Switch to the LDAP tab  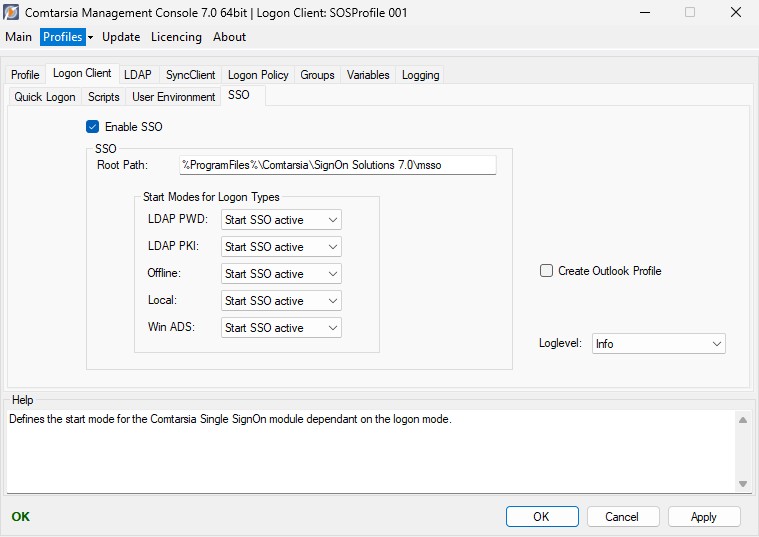(137, 75)
